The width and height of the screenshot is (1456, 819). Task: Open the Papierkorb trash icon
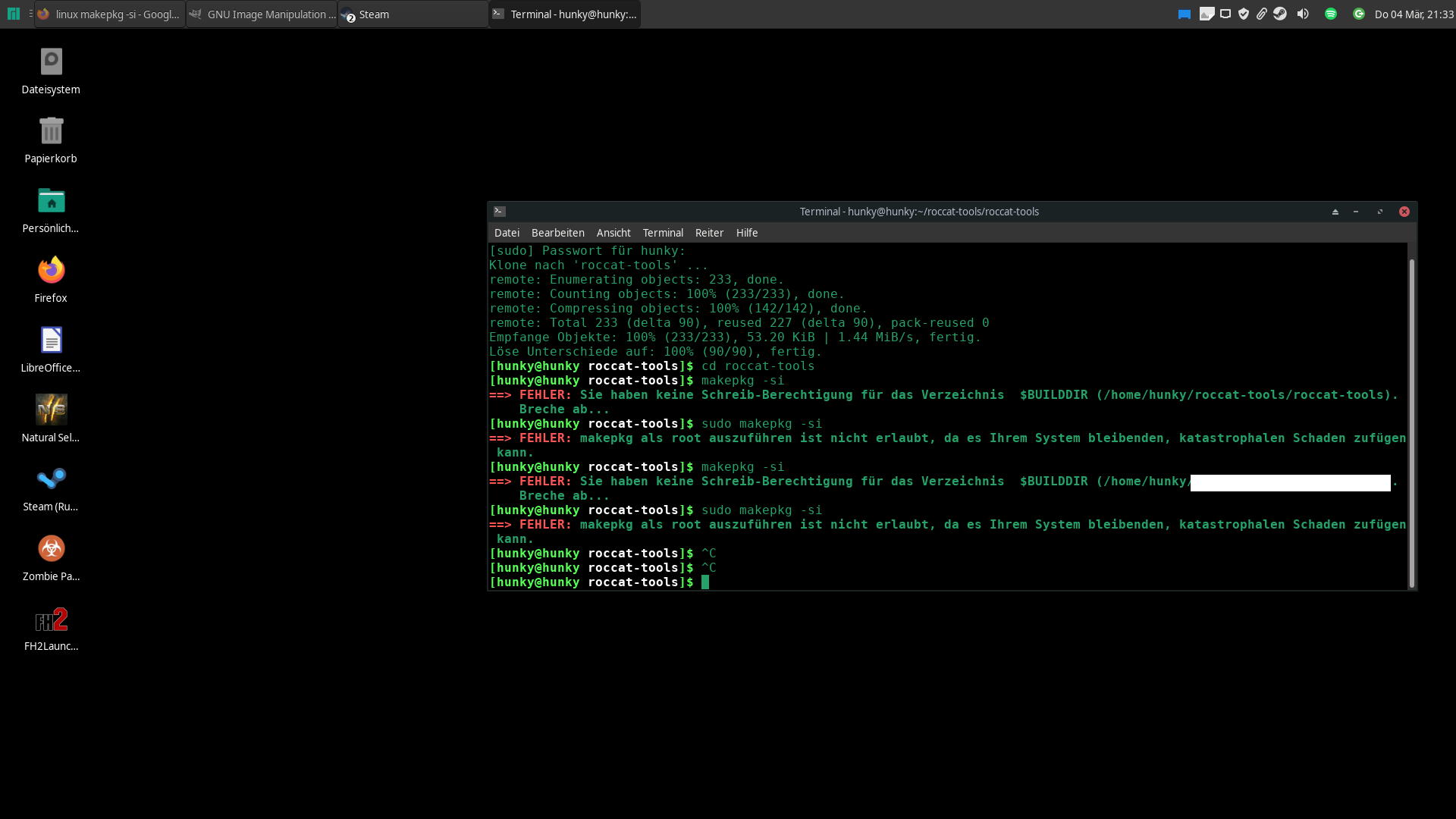51,132
